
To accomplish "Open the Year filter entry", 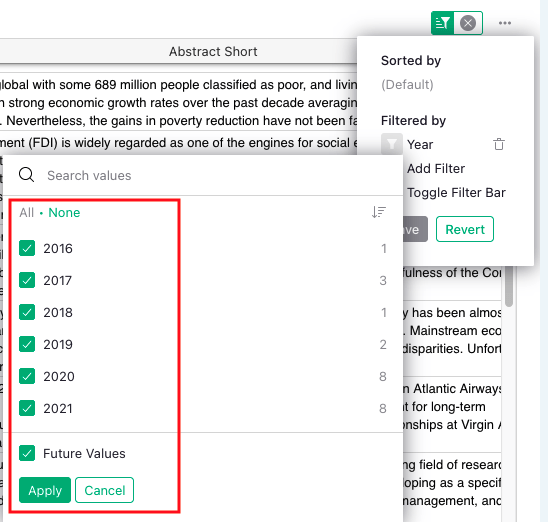I will tap(420, 144).
